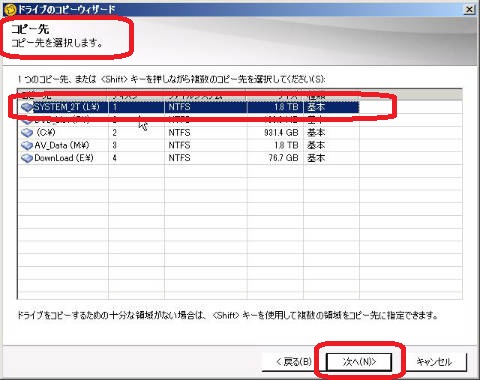Click 基本 type cell in the DownLoad row
The height and width of the screenshot is (380, 480).
316,158
